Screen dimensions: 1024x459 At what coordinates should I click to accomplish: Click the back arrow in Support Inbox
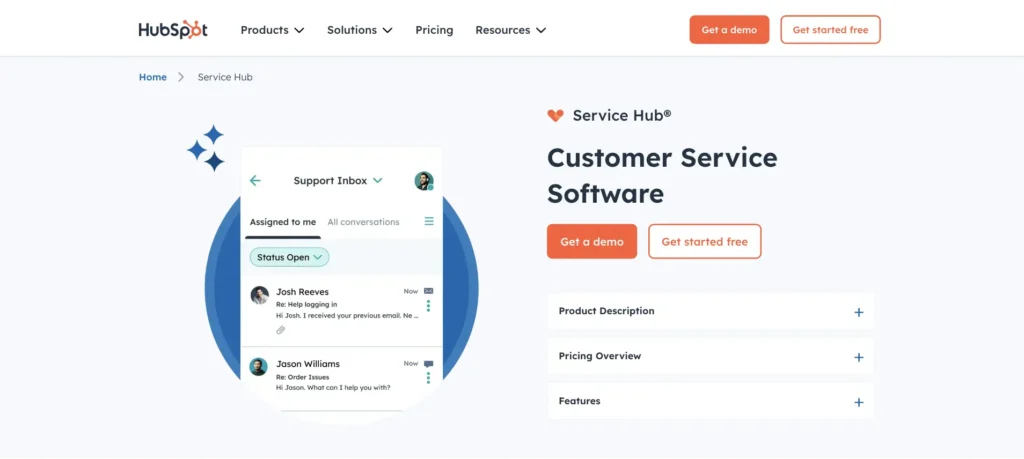[x=255, y=181]
